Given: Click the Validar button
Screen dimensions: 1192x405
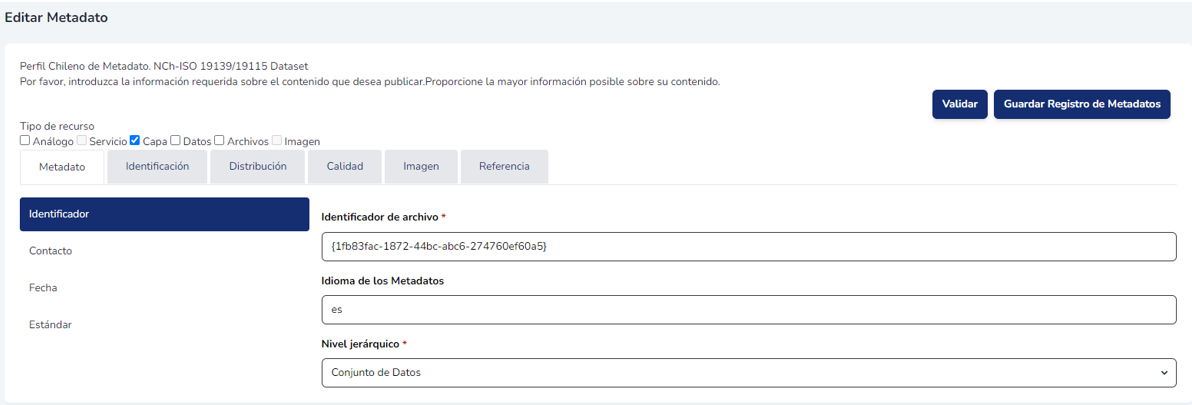Looking at the screenshot, I should click(x=960, y=104).
